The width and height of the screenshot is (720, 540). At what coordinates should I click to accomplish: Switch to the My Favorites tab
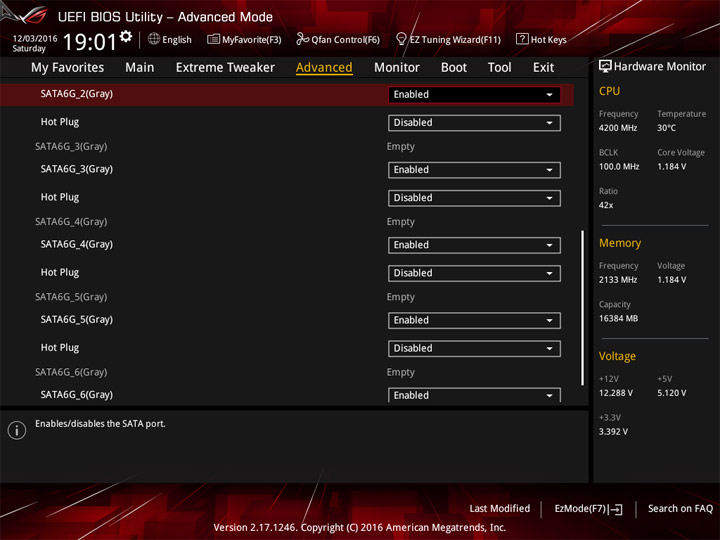pyautogui.click(x=68, y=68)
